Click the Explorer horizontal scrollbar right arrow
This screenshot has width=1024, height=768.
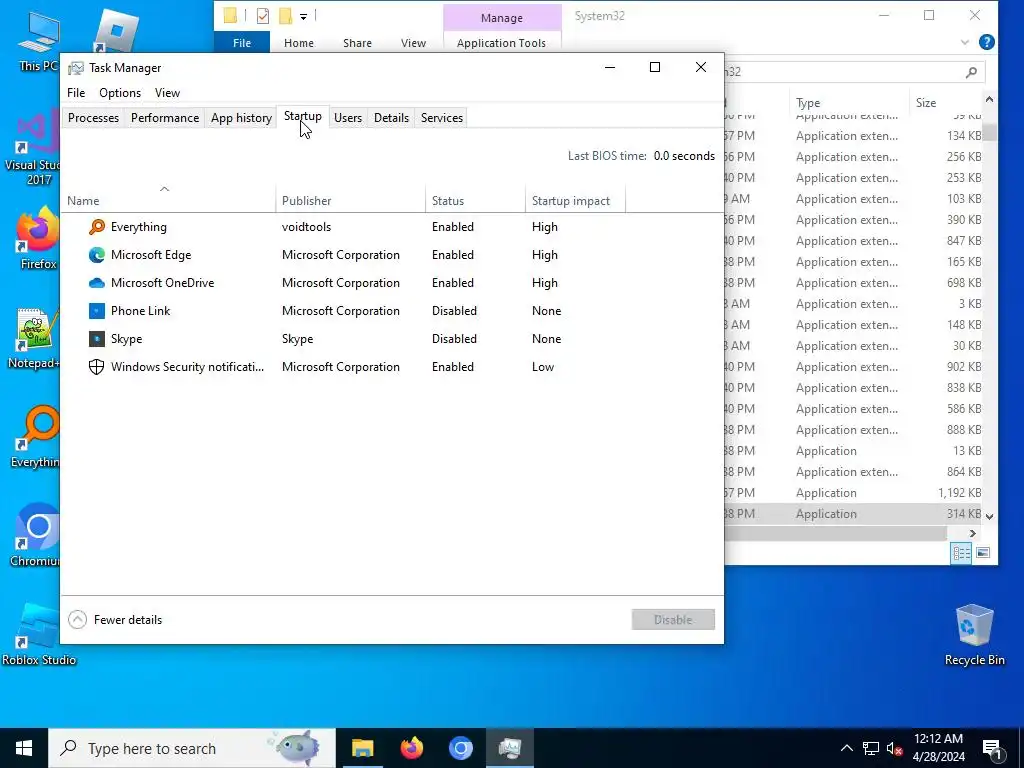972,534
